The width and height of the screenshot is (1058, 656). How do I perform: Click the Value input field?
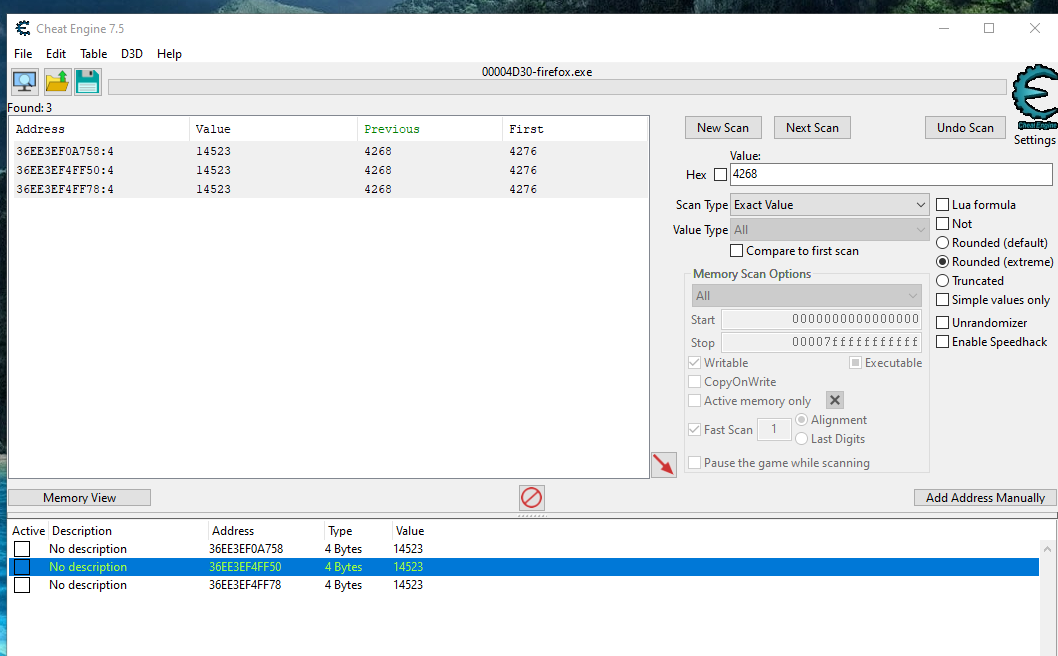pyautogui.click(x=891, y=174)
